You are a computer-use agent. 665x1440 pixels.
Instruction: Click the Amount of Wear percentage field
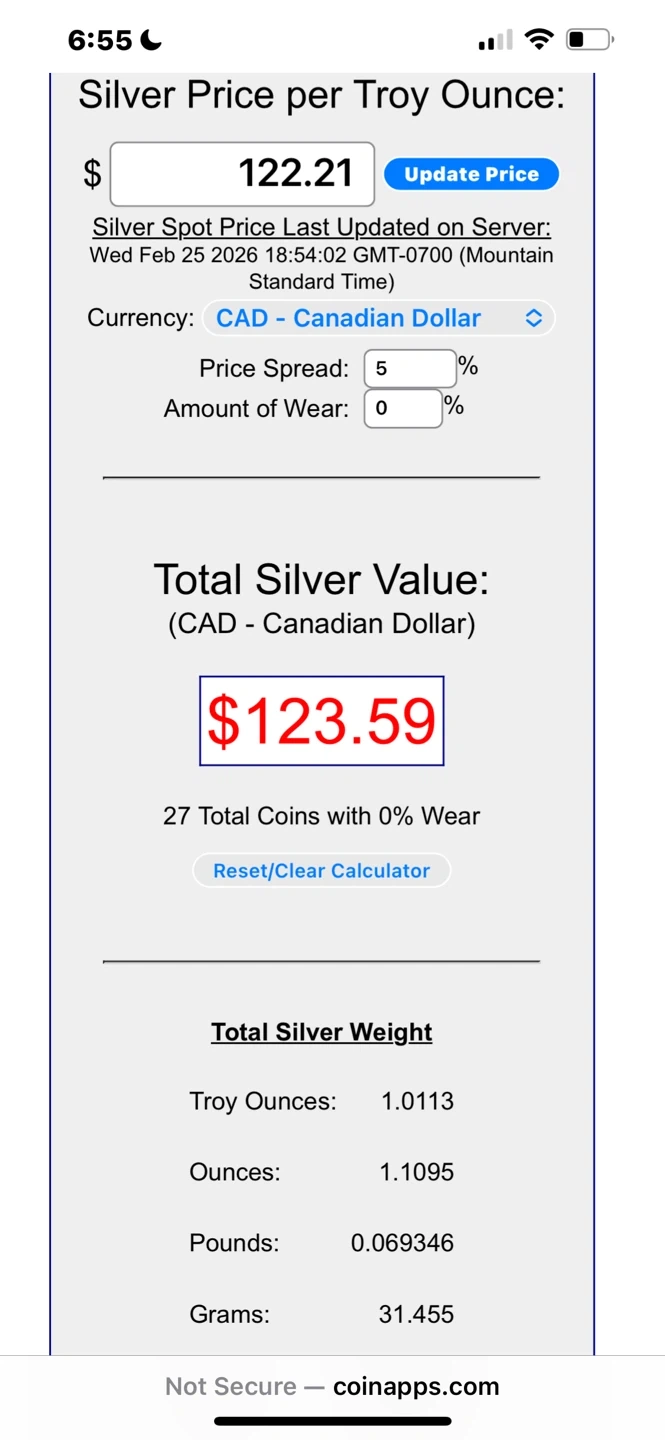click(x=402, y=408)
